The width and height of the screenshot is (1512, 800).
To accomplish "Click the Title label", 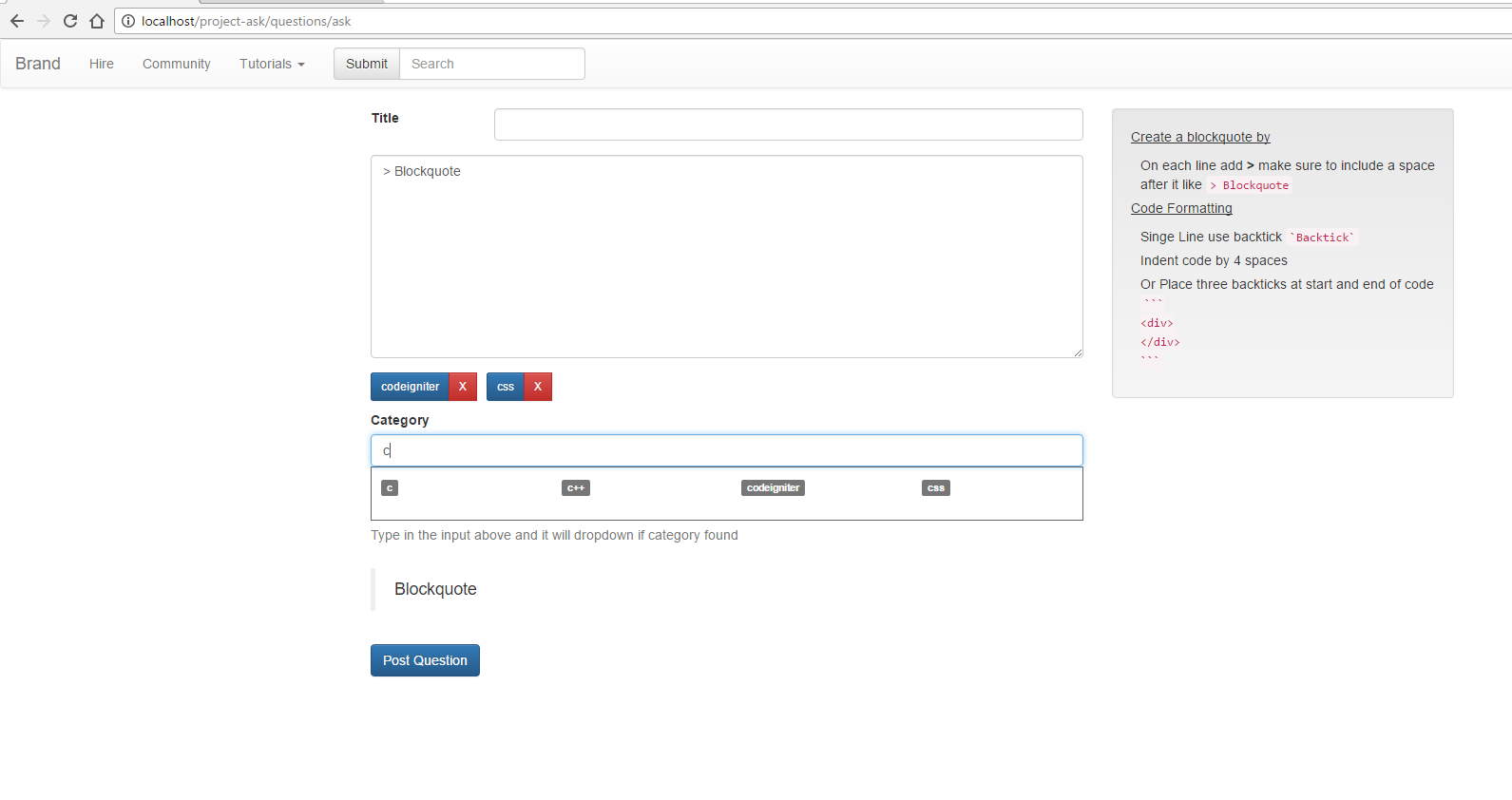I will 385,118.
